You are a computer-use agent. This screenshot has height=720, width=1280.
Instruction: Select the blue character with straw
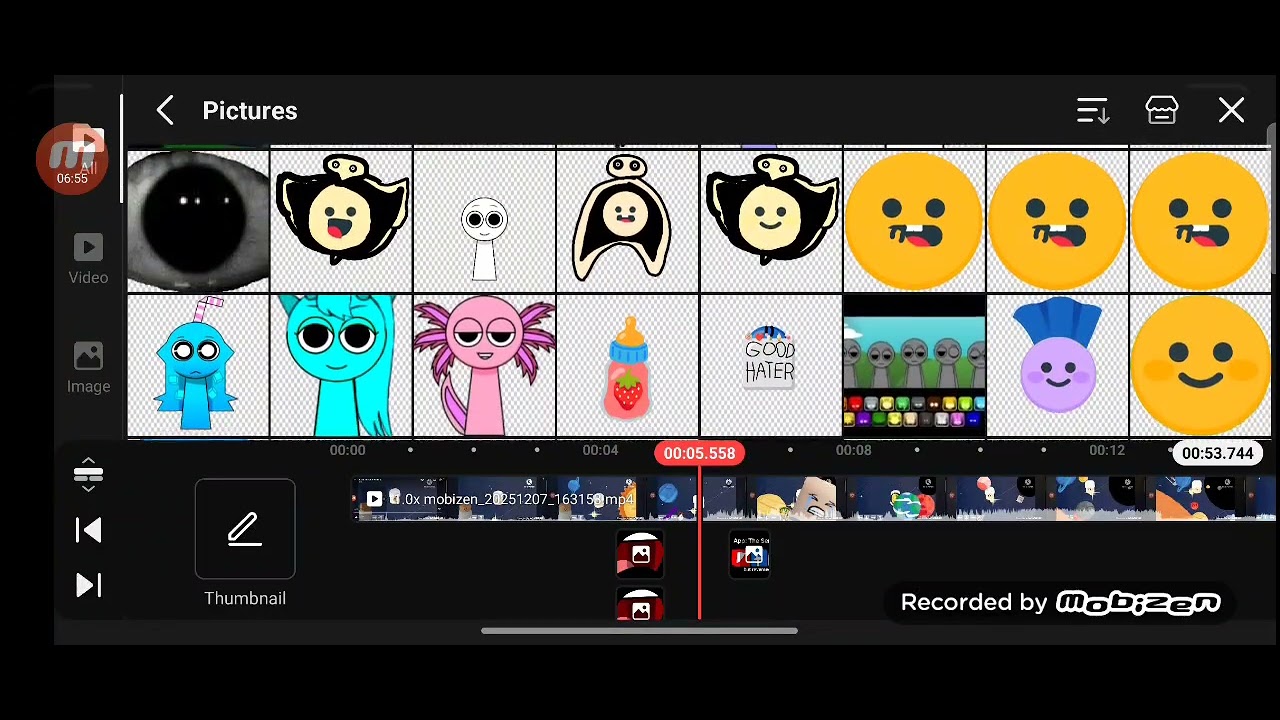point(198,366)
